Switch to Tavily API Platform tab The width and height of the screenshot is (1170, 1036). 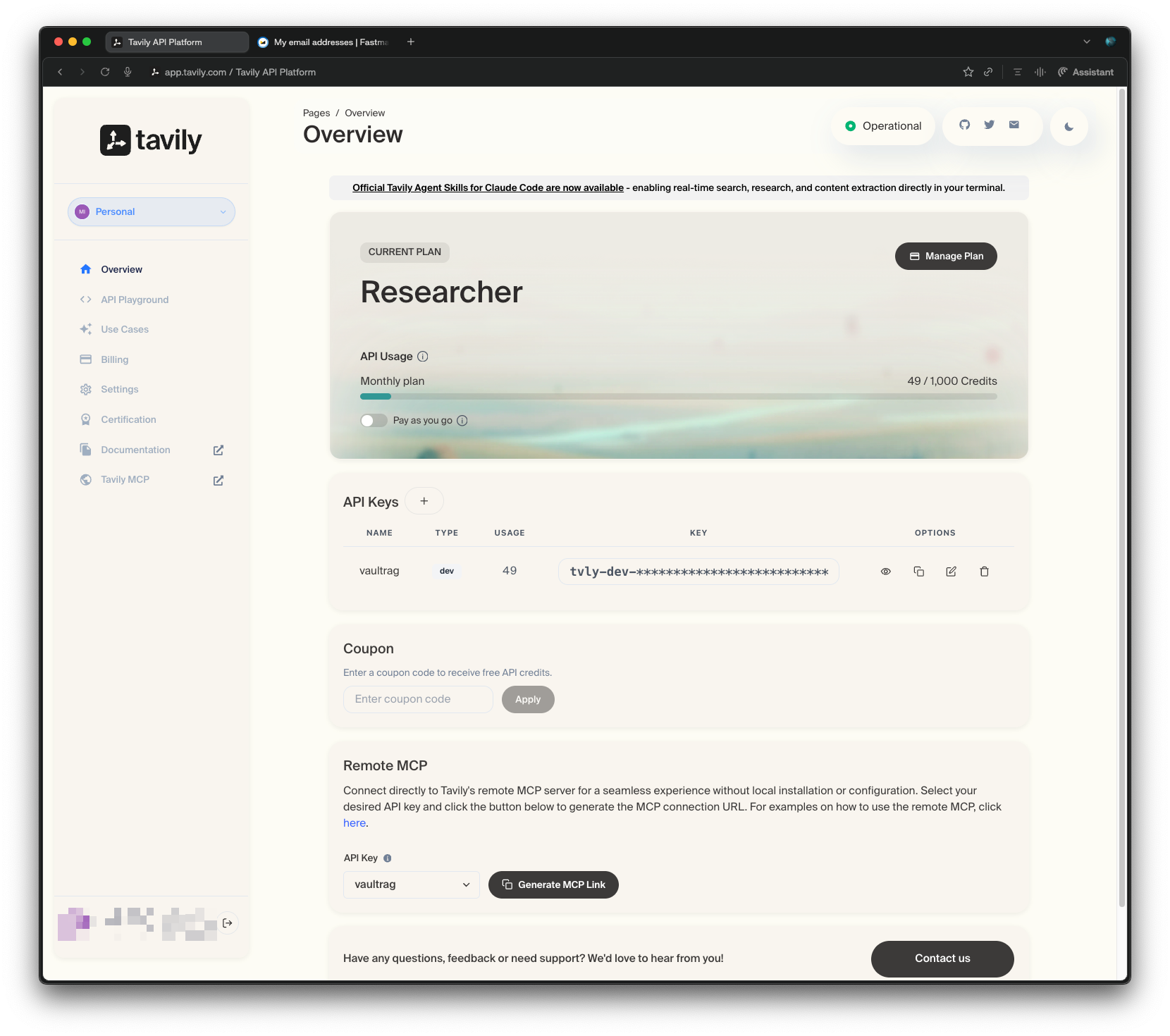point(177,42)
